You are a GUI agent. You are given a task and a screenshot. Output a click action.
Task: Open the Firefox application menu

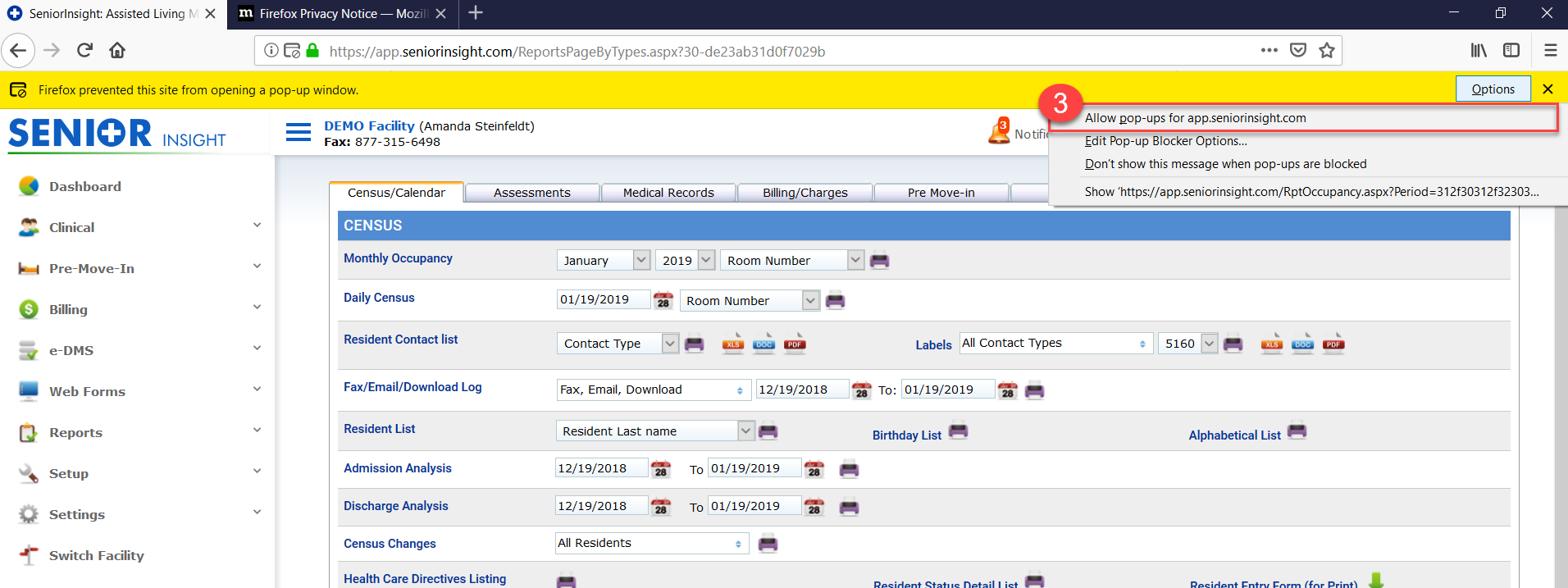tap(1550, 50)
